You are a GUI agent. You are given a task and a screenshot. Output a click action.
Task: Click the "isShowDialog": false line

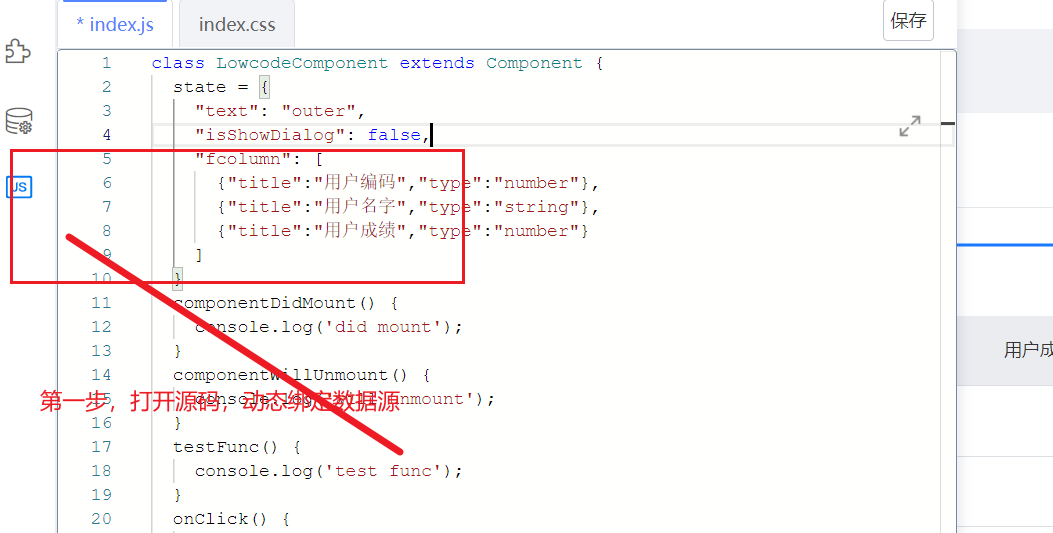(312, 135)
